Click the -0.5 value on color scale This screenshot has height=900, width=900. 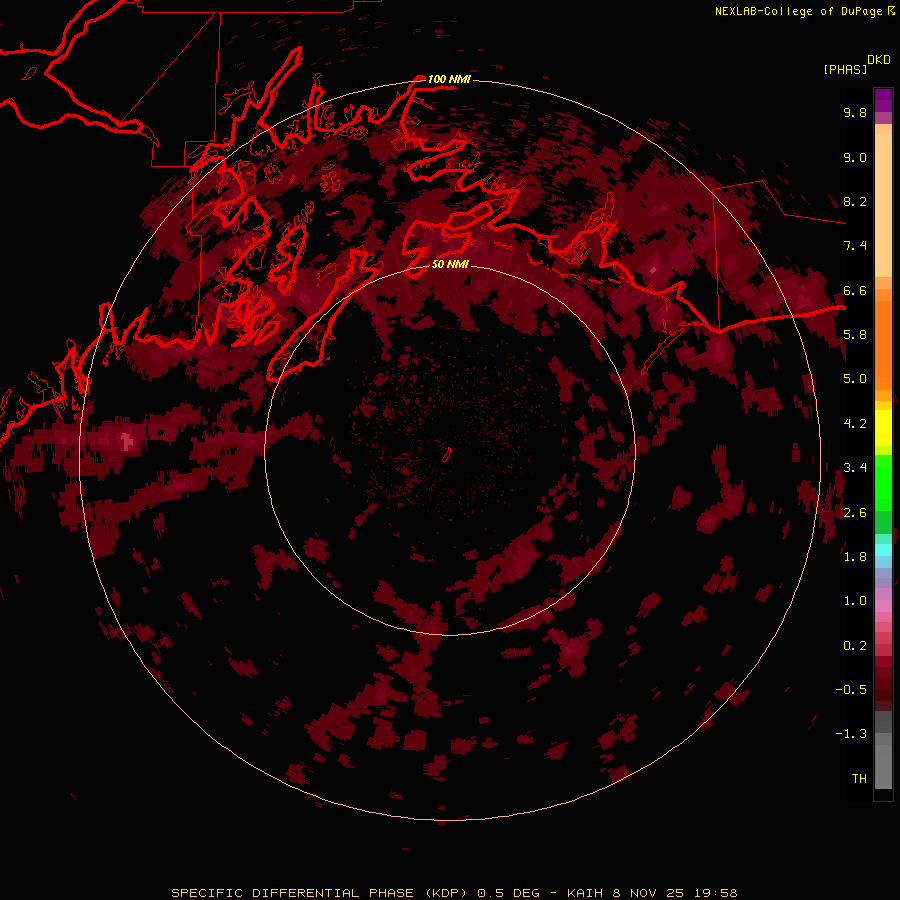[851, 690]
